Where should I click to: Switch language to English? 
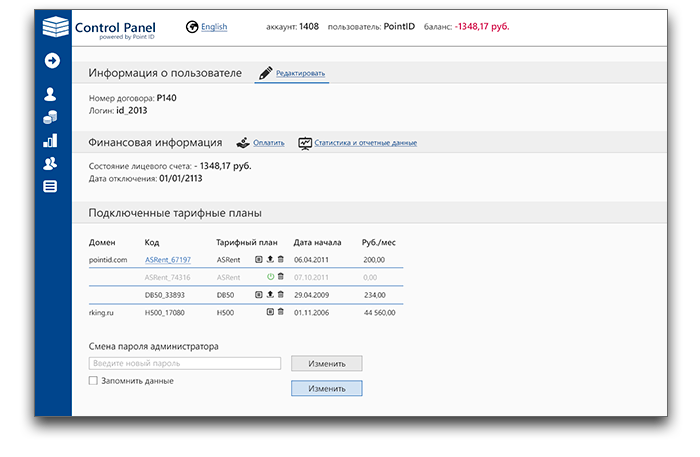(213, 27)
